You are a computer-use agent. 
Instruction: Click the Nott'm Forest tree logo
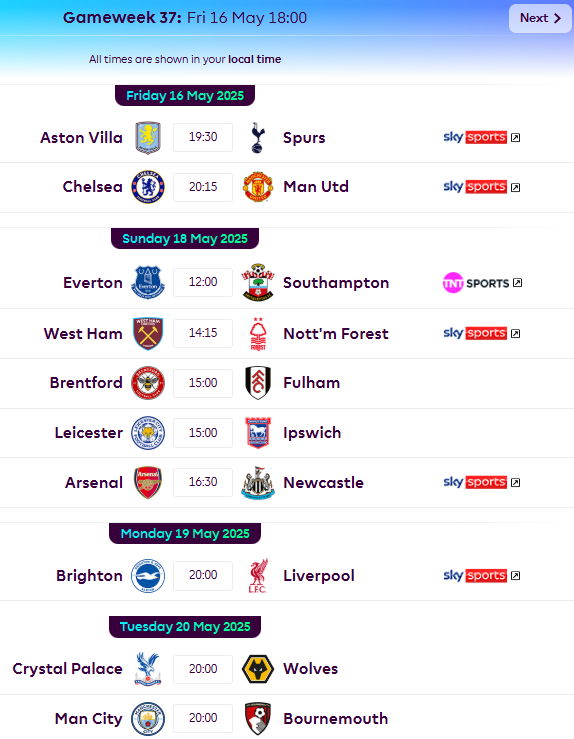(x=258, y=334)
